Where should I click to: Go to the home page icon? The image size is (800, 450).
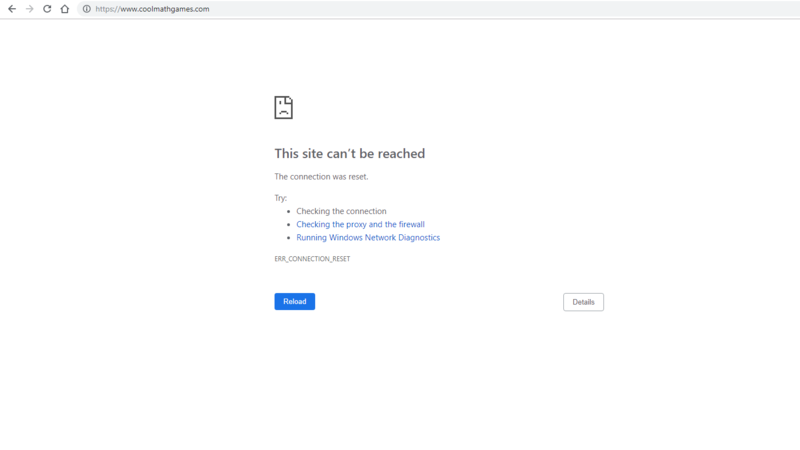tap(64, 9)
